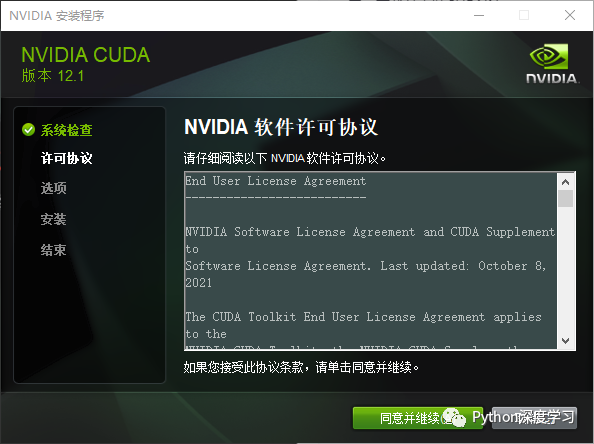
Task: Click the gray cancel button beside 同意并继续
Action: [534, 418]
